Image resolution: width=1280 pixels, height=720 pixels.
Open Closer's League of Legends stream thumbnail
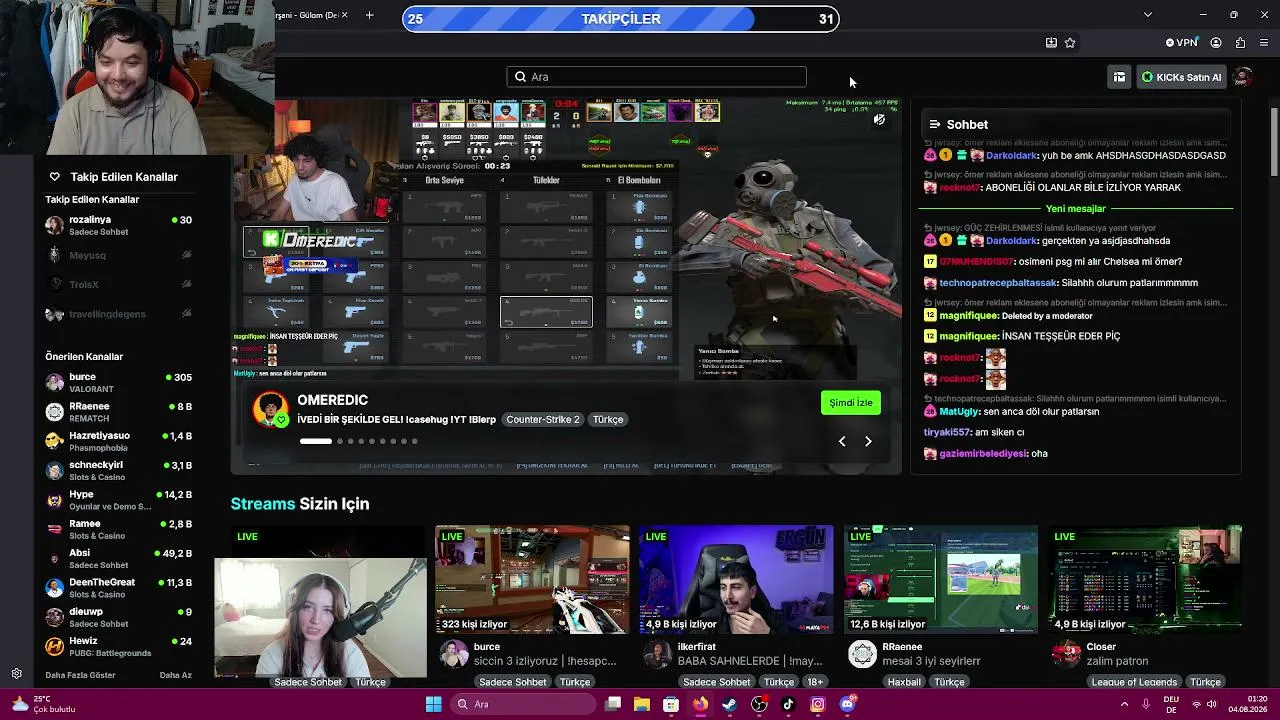click(1146, 580)
